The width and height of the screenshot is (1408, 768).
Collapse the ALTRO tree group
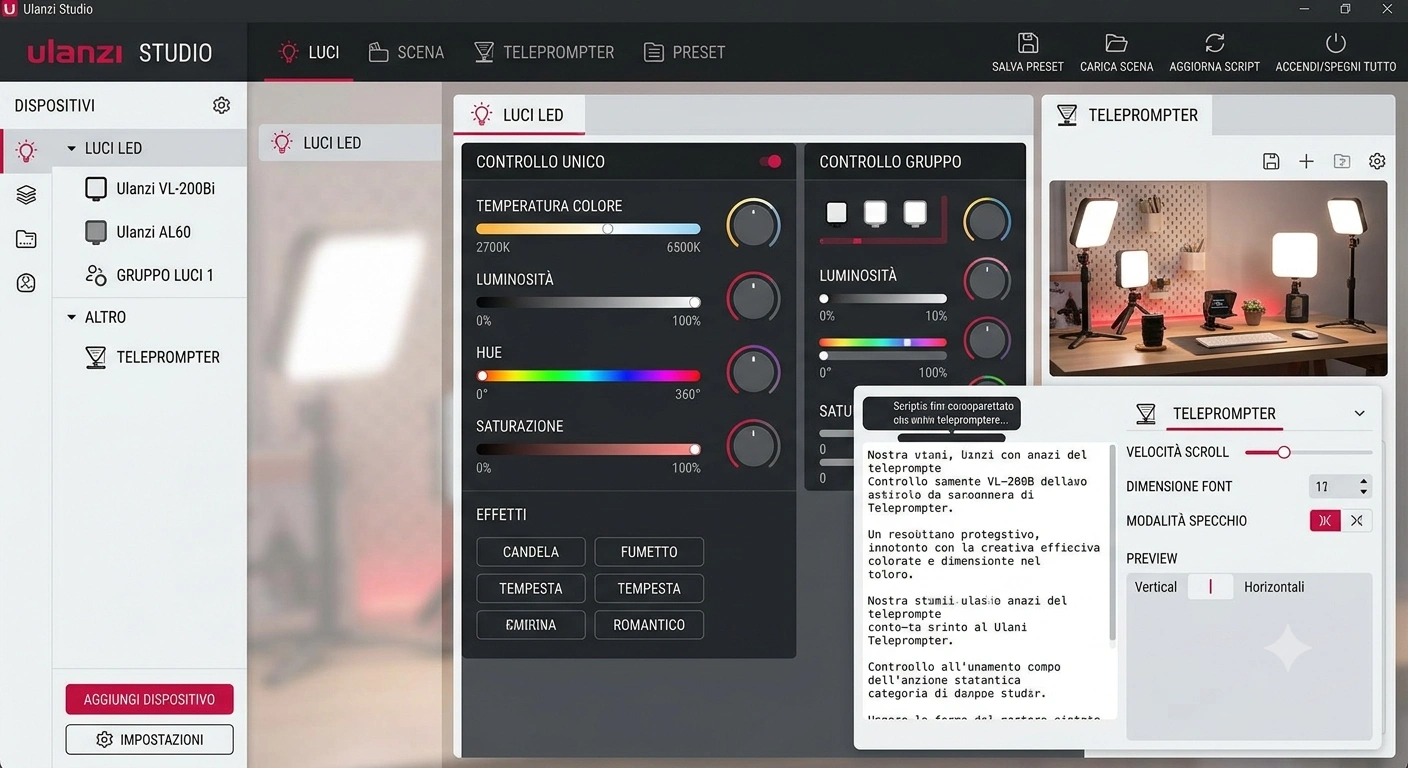(71, 317)
